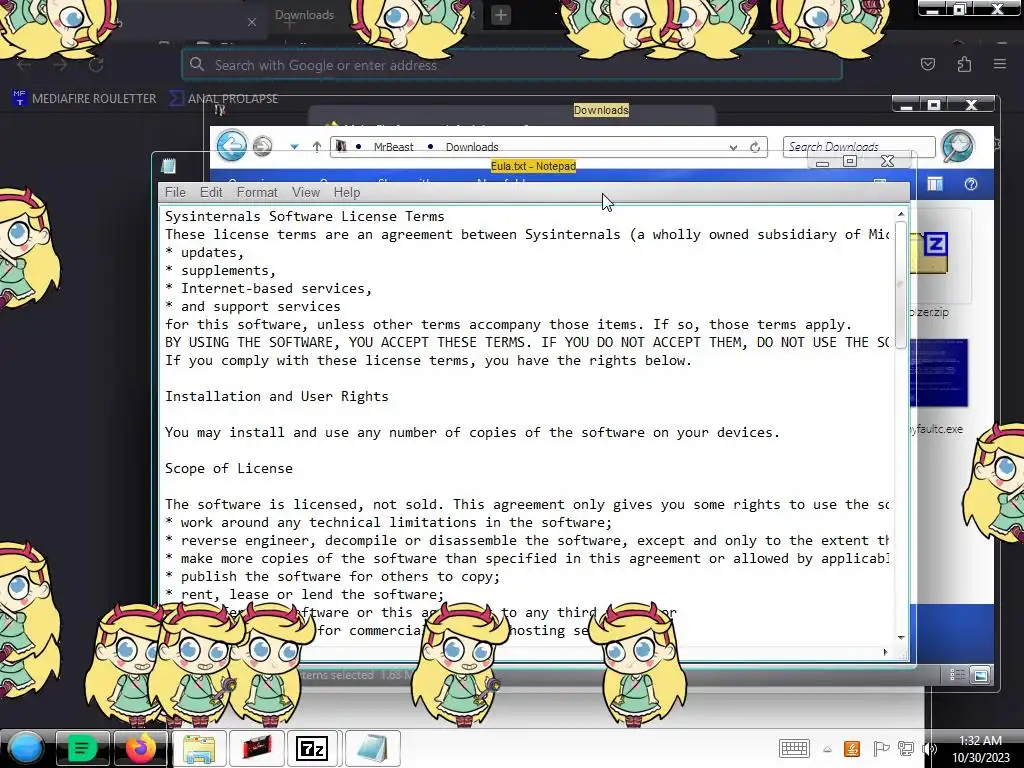Click the "Installation and User Rights" heading
The image size is (1024, 768).
[276, 396]
